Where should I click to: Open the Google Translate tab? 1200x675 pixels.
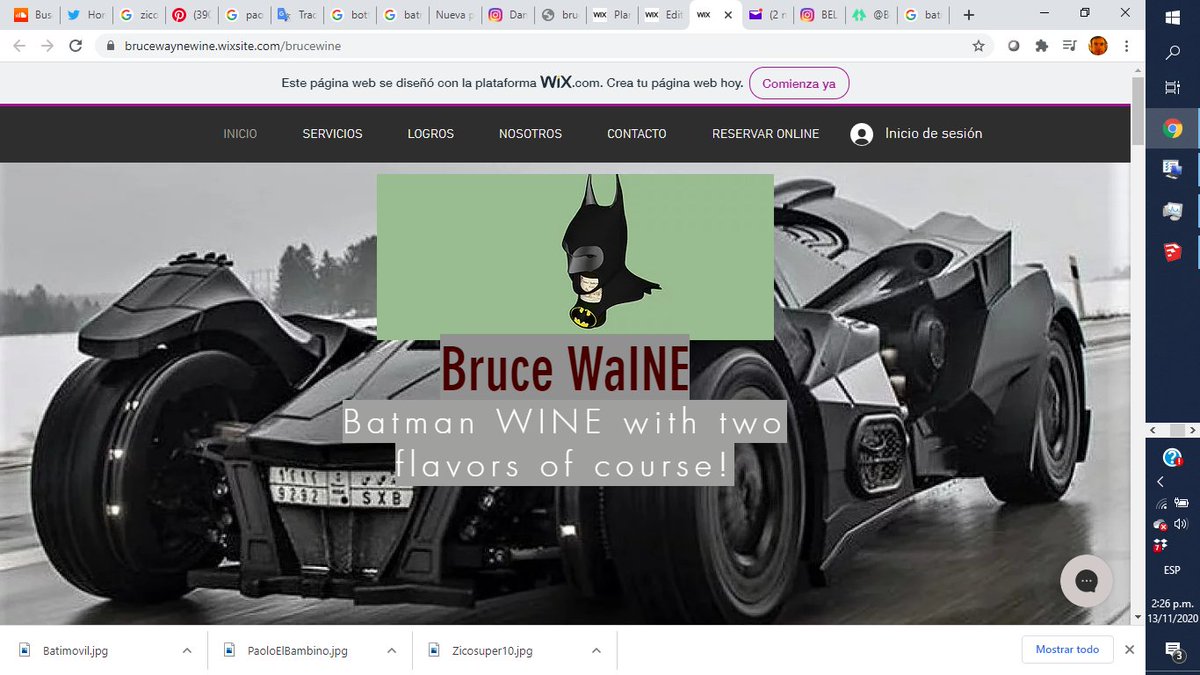point(296,15)
